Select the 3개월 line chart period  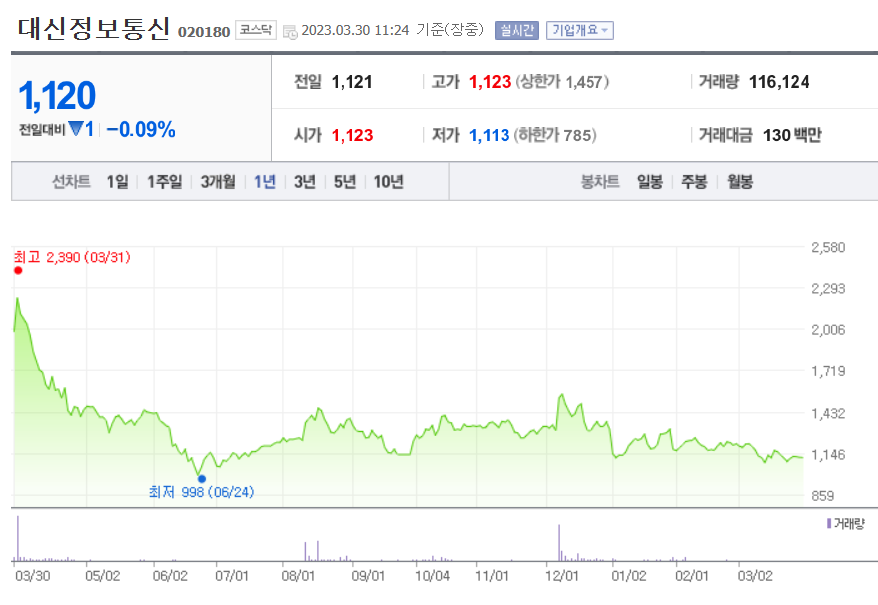[x=218, y=182]
